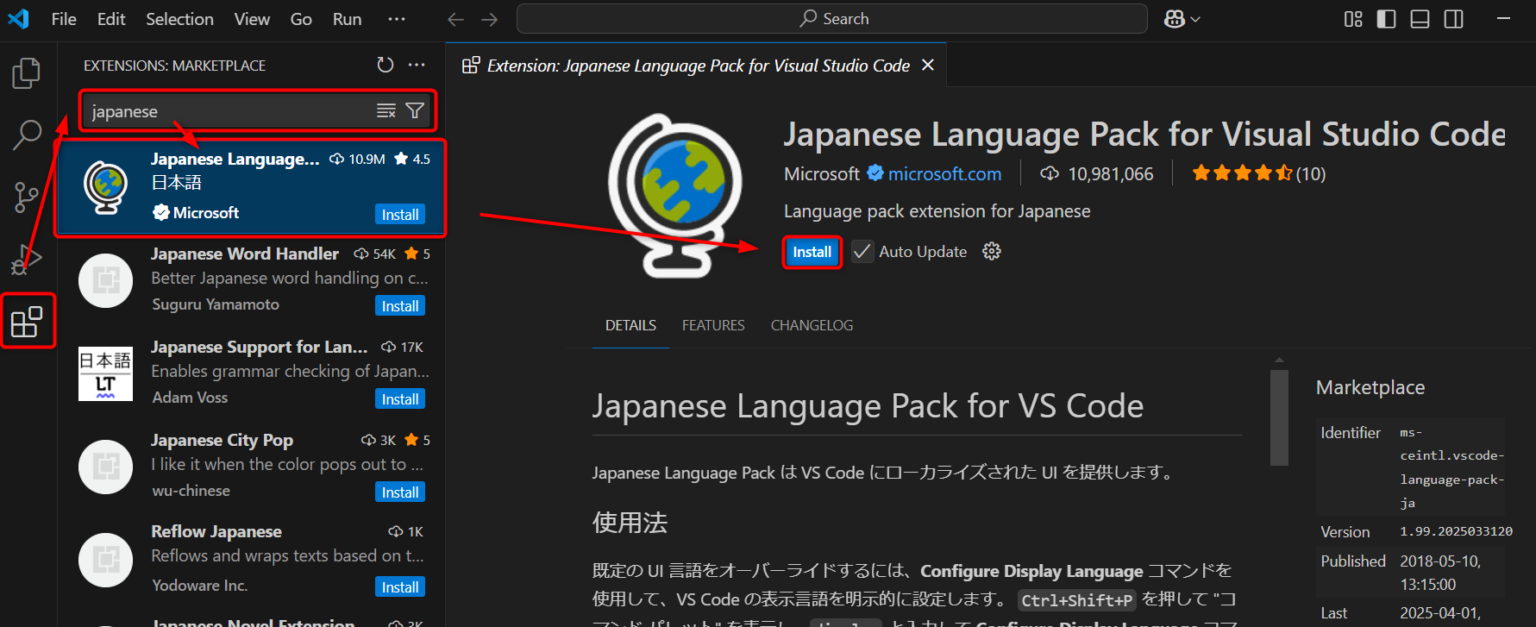The height and width of the screenshot is (627, 1536).
Task: Toggle the primary sidebar visibility
Action: [x=1386, y=18]
